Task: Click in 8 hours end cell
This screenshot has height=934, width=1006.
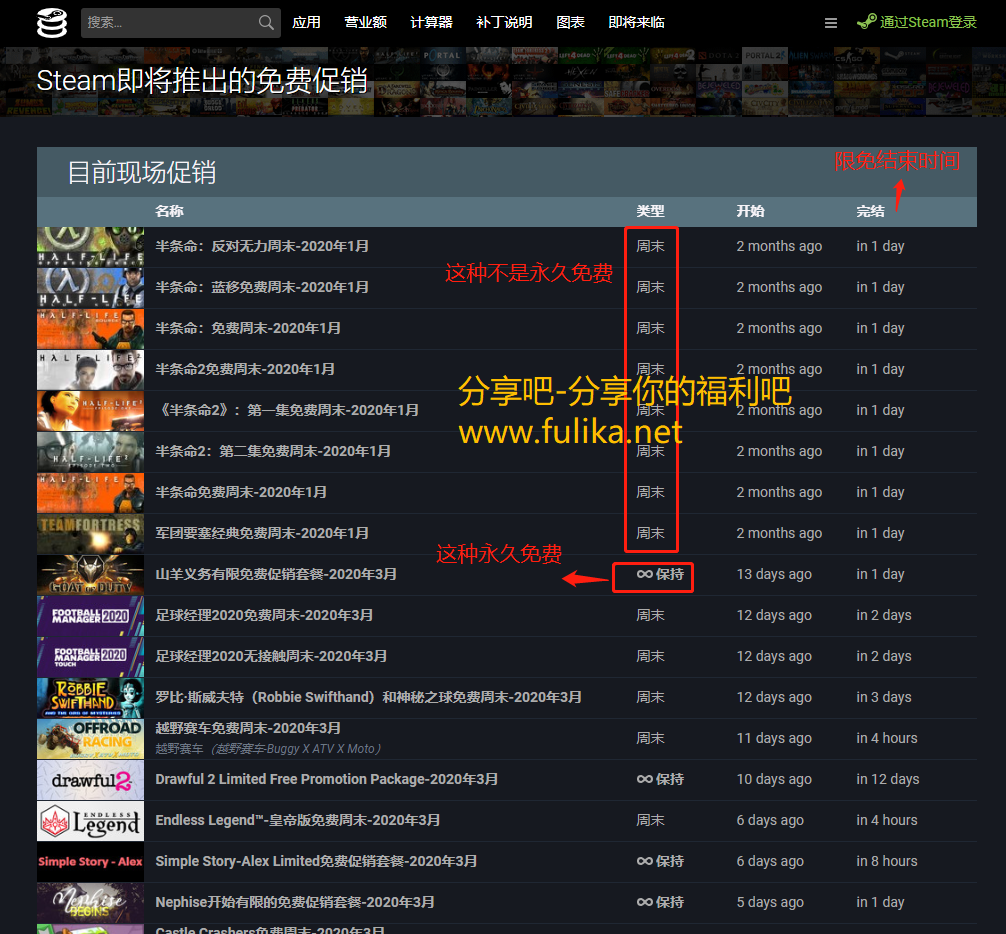Action: pyautogui.click(x=887, y=862)
